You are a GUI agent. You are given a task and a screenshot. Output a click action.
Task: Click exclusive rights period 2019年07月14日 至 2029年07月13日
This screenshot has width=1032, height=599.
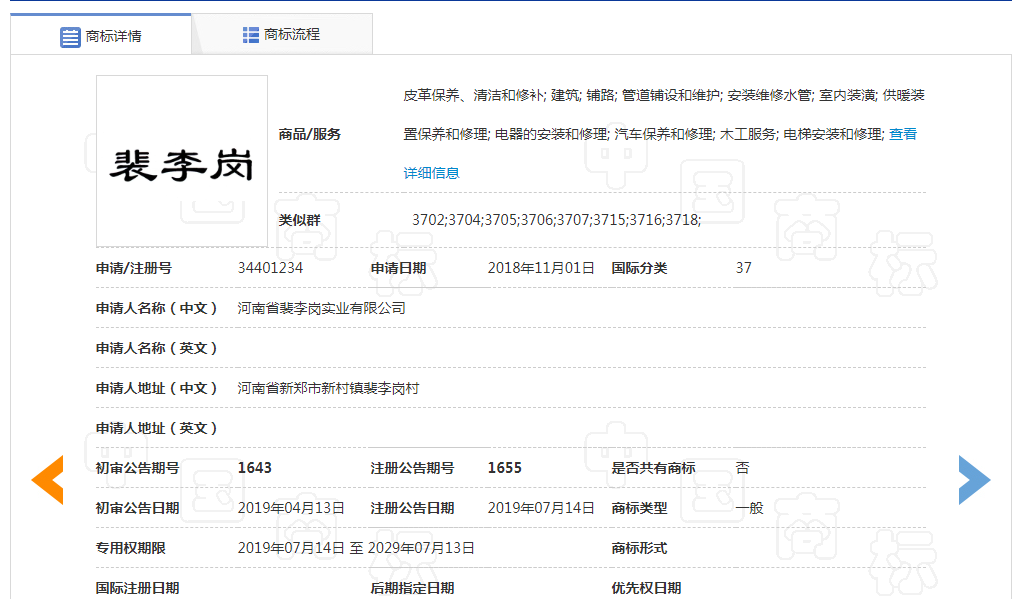(356, 548)
